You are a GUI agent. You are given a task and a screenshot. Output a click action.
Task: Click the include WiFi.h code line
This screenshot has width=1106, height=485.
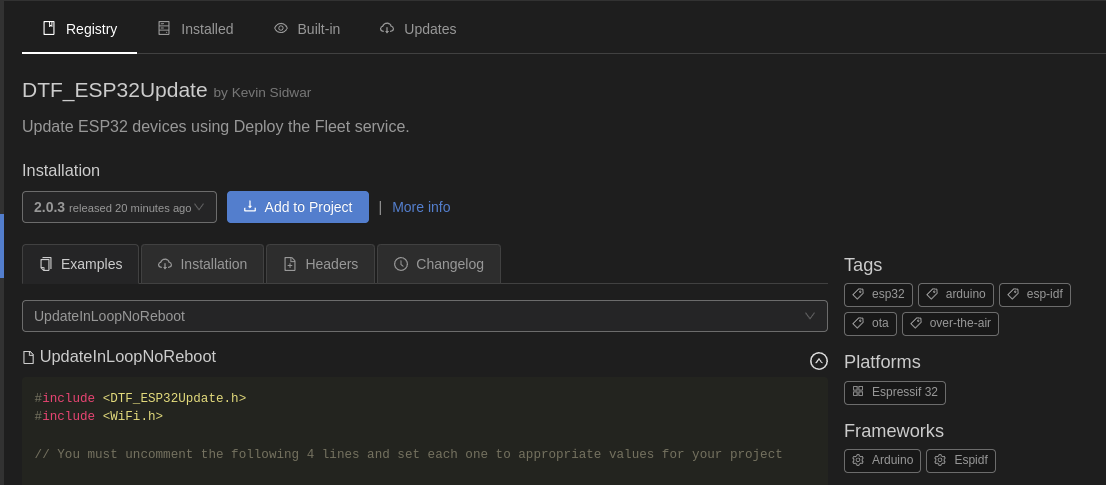(99, 417)
